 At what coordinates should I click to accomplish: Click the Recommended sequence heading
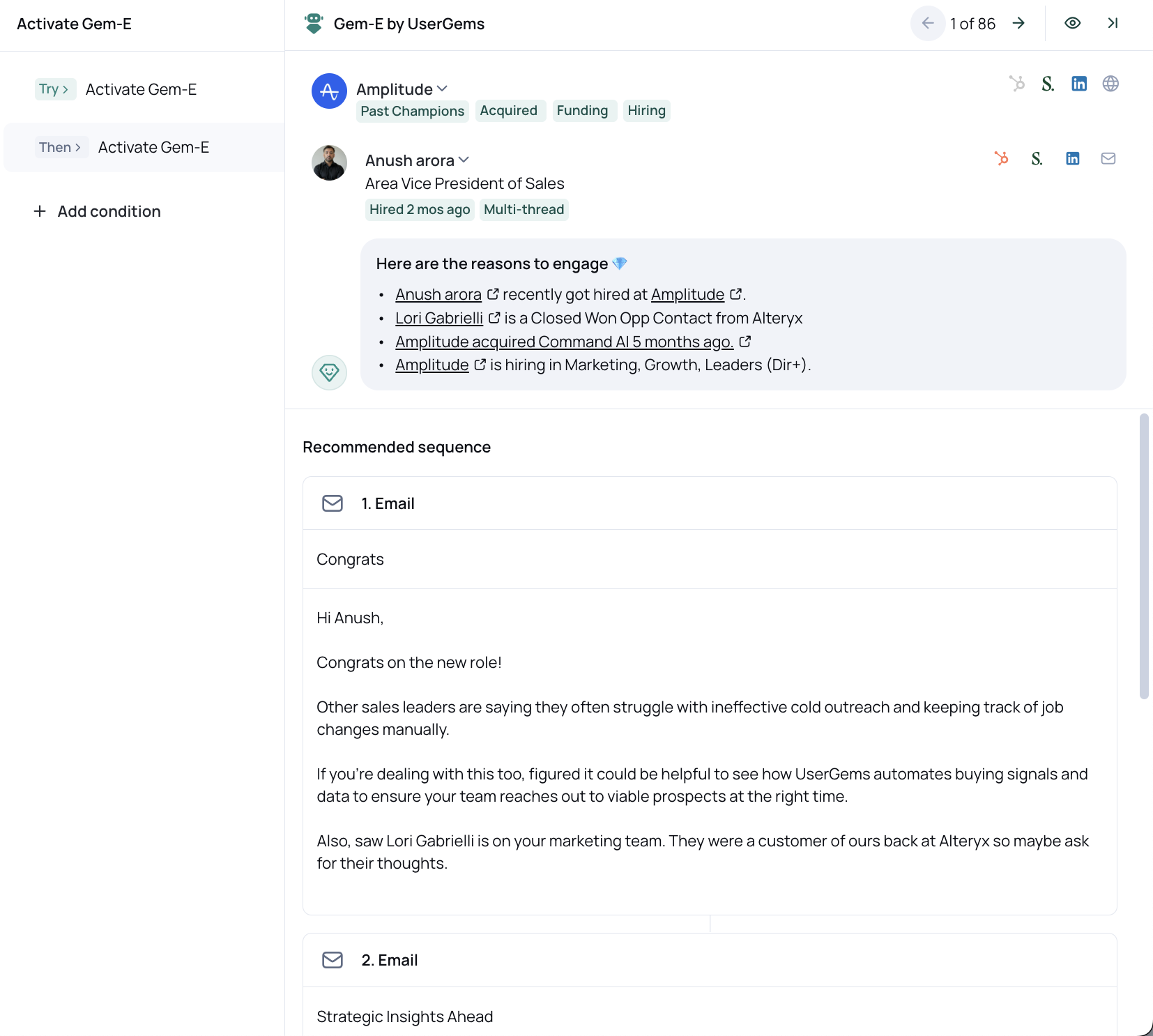coord(397,447)
